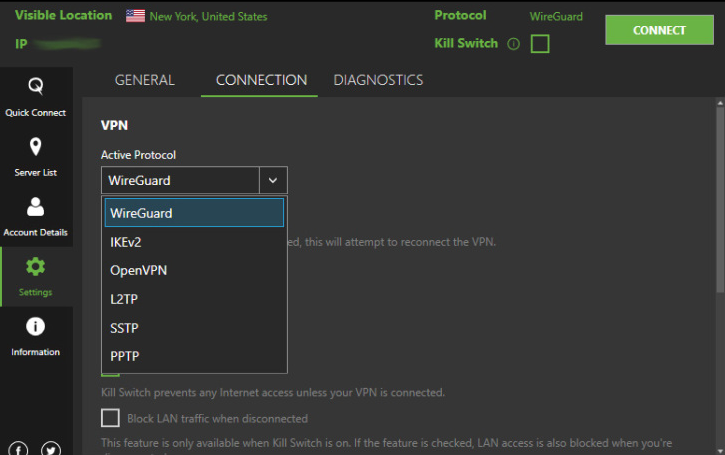Screen dimensions: 725x455
Task: Click 'Kill Switch prevents any Internet access' text
Action: 273,393
